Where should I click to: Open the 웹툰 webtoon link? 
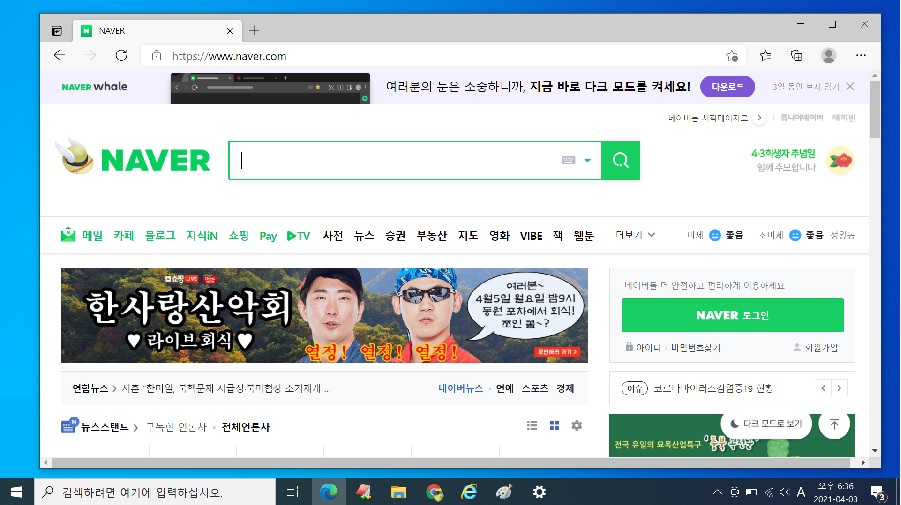584,236
